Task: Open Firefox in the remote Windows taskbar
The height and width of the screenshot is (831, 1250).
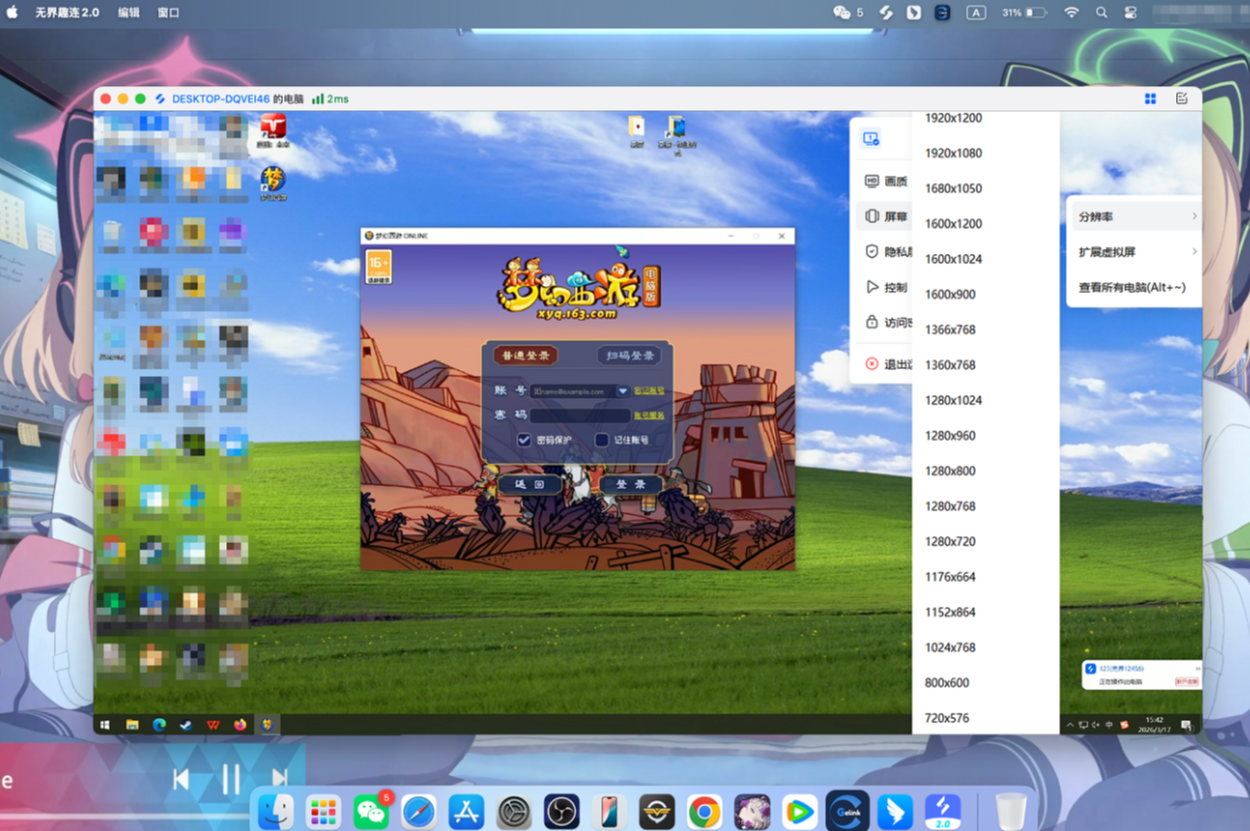Action: pos(240,725)
